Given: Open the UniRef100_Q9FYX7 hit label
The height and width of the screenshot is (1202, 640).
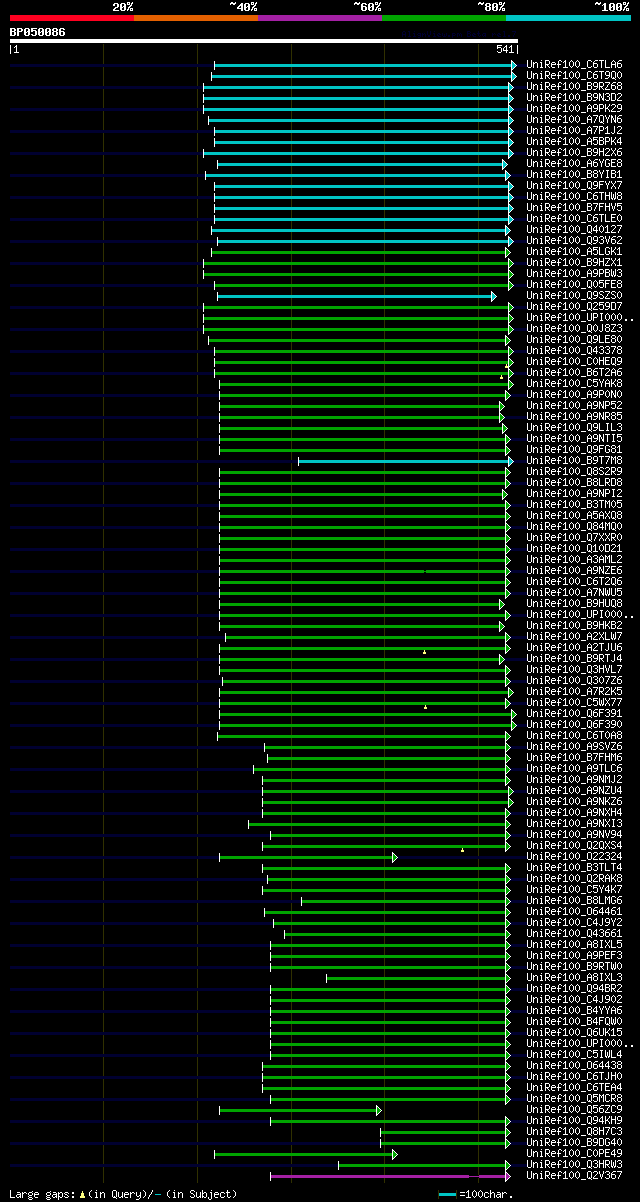Looking at the screenshot, I should pos(574,185).
